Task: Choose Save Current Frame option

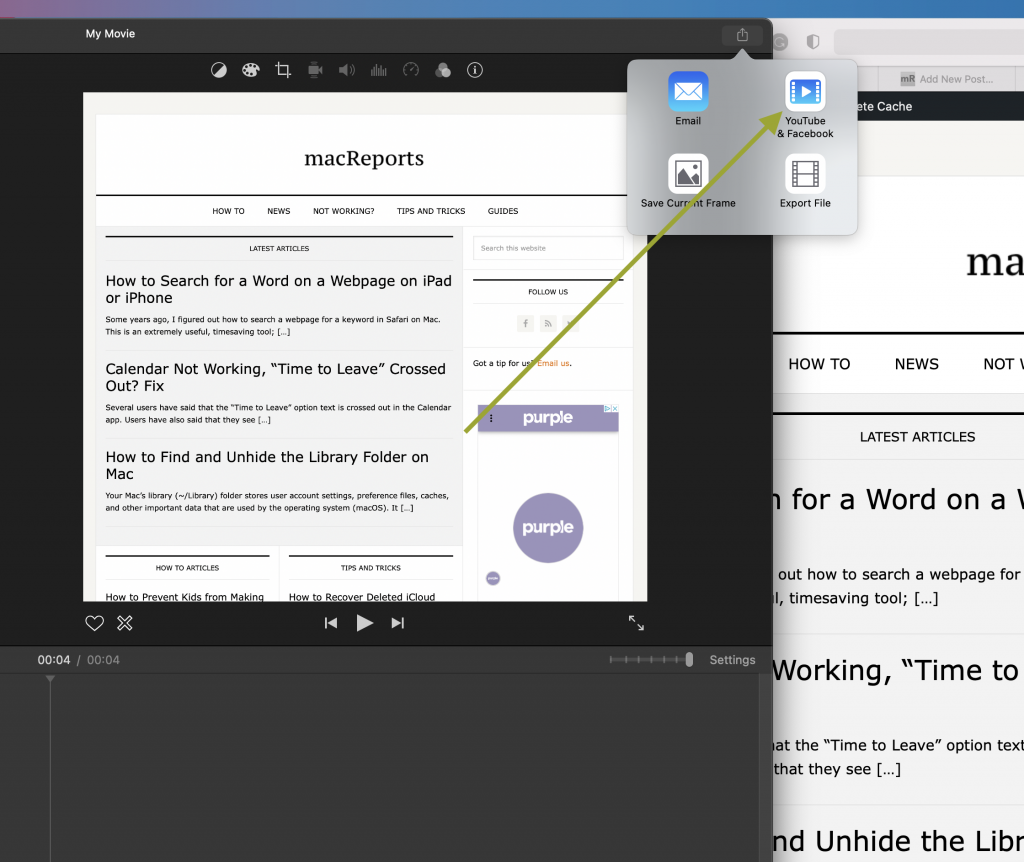Action: [688, 182]
